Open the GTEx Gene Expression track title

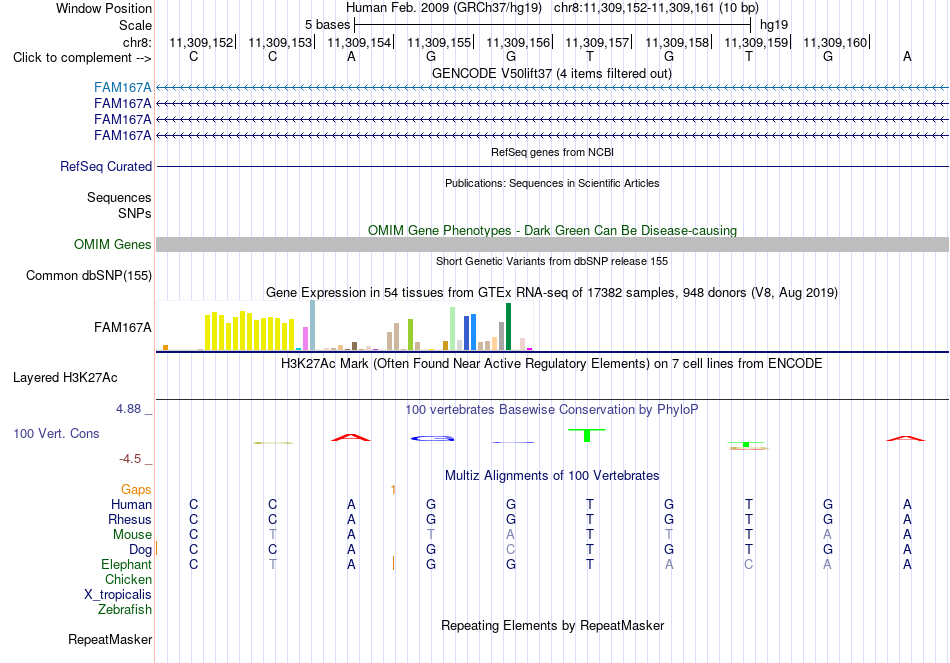point(551,293)
